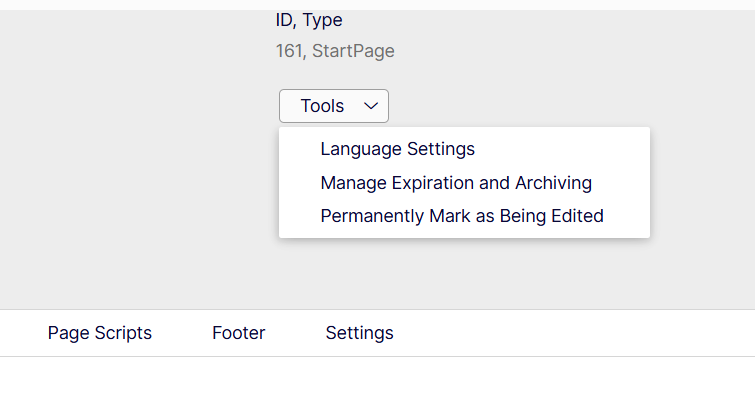The width and height of the screenshot is (755, 411).
Task: Click the Tools button text label
Action: coord(322,106)
